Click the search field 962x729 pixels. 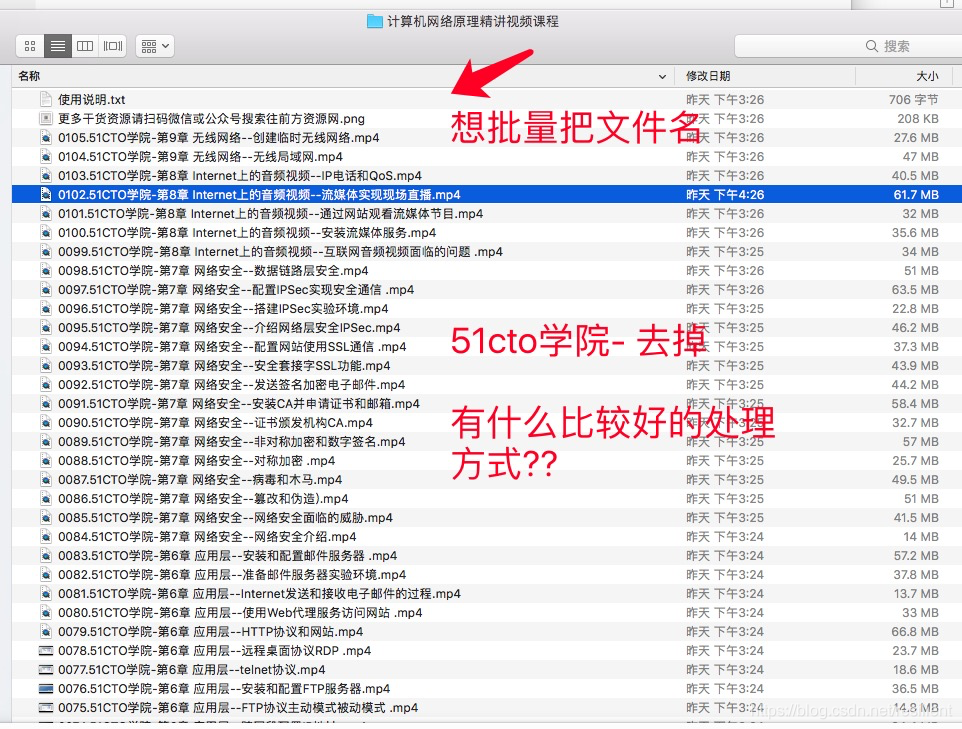point(849,46)
